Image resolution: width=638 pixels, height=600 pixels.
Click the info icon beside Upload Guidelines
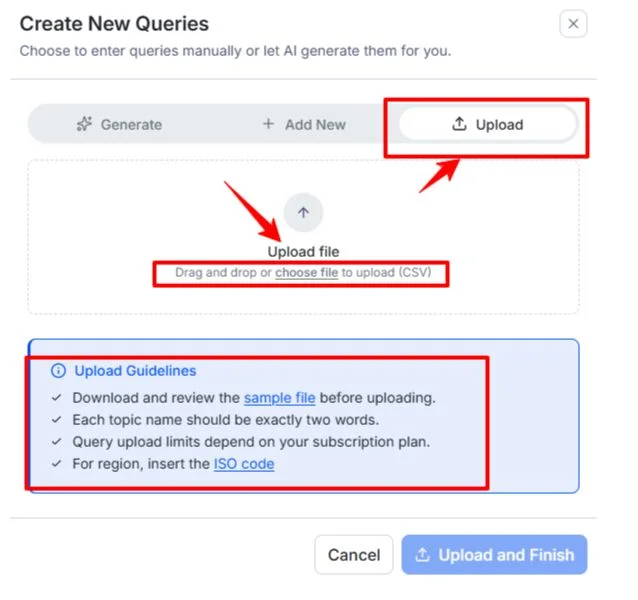58,371
